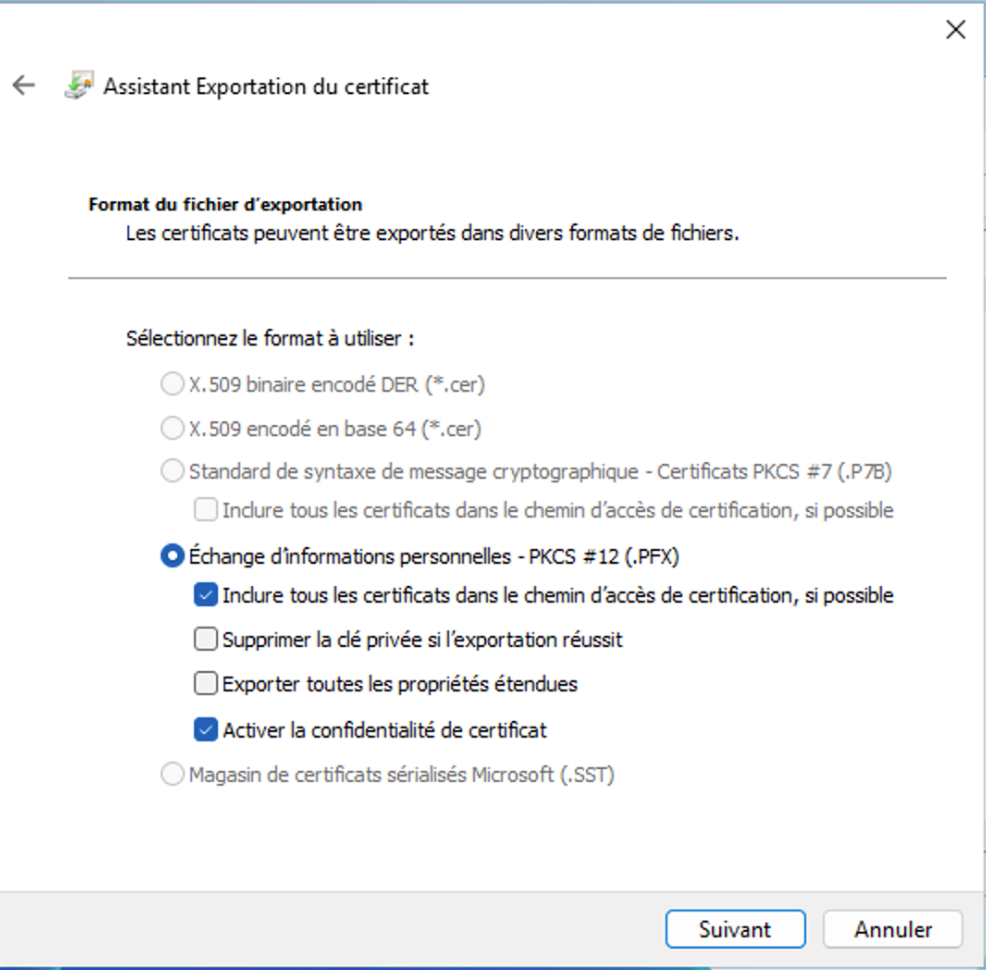The image size is (986, 970).
Task: Click the Sélectionnez le format à utiliser label
Action: (270, 338)
